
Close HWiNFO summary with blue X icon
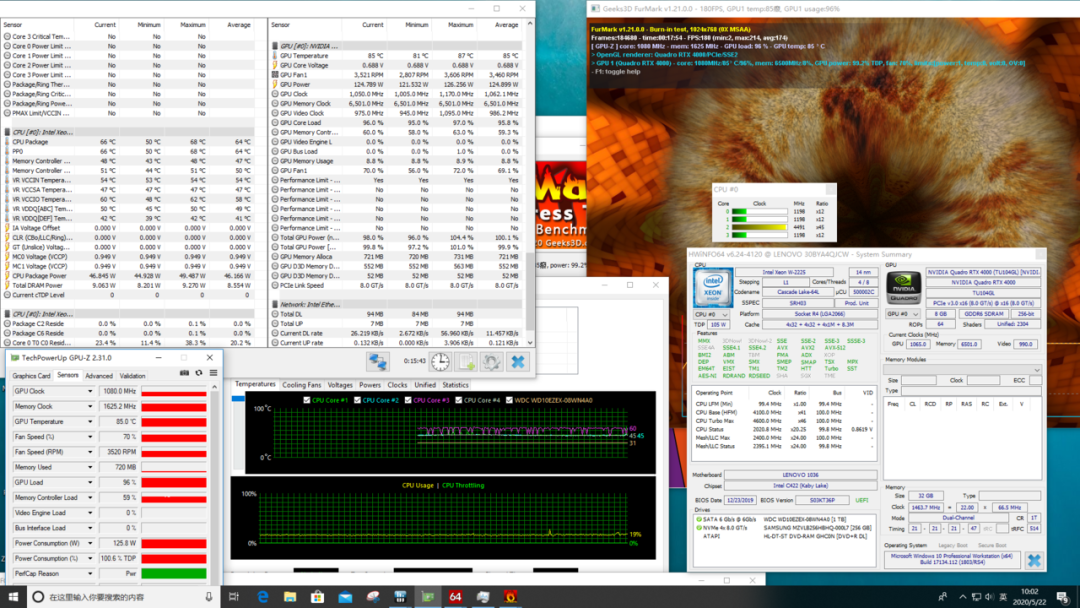click(x=1033, y=560)
